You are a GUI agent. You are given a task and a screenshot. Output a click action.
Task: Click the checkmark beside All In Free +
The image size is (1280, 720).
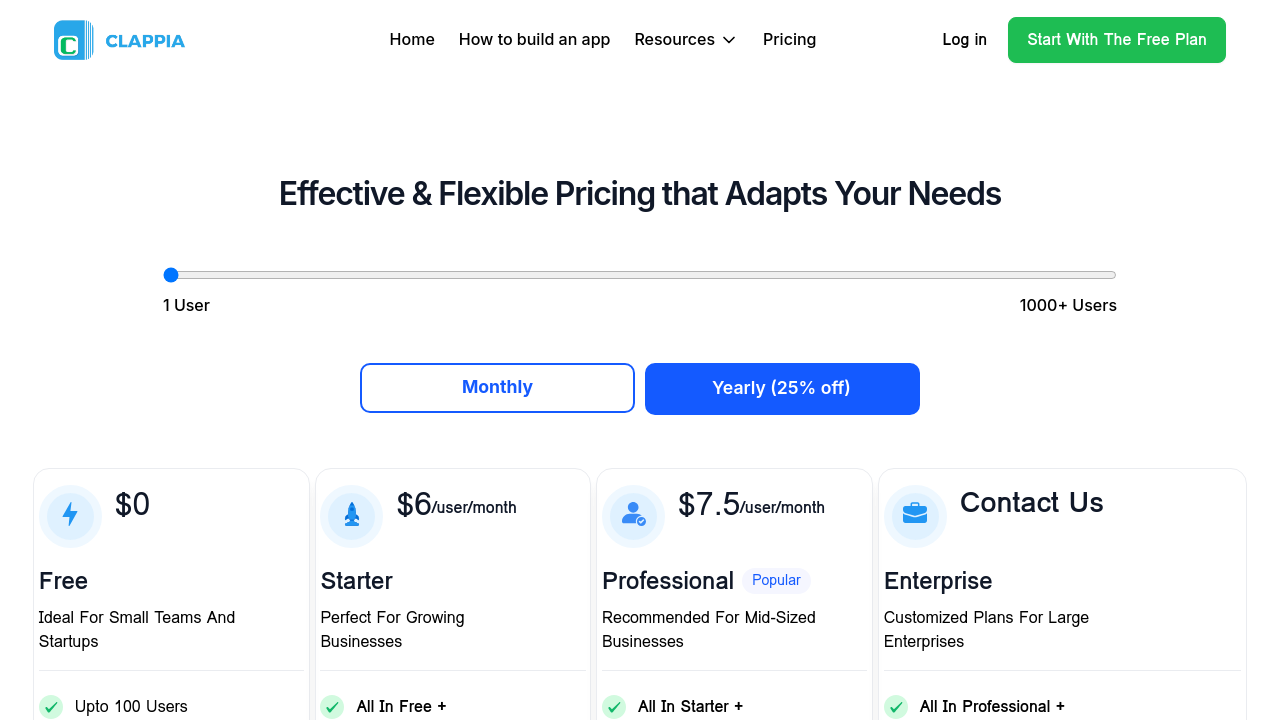[x=332, y=707]
